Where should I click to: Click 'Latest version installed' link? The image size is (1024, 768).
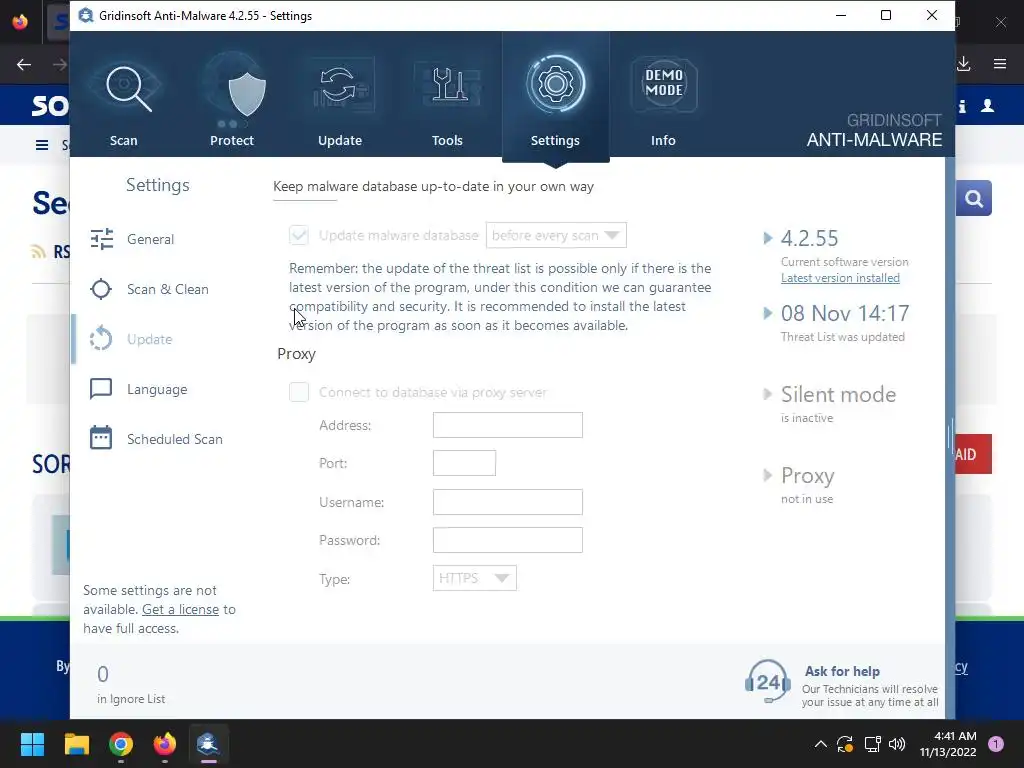[840, 278]
